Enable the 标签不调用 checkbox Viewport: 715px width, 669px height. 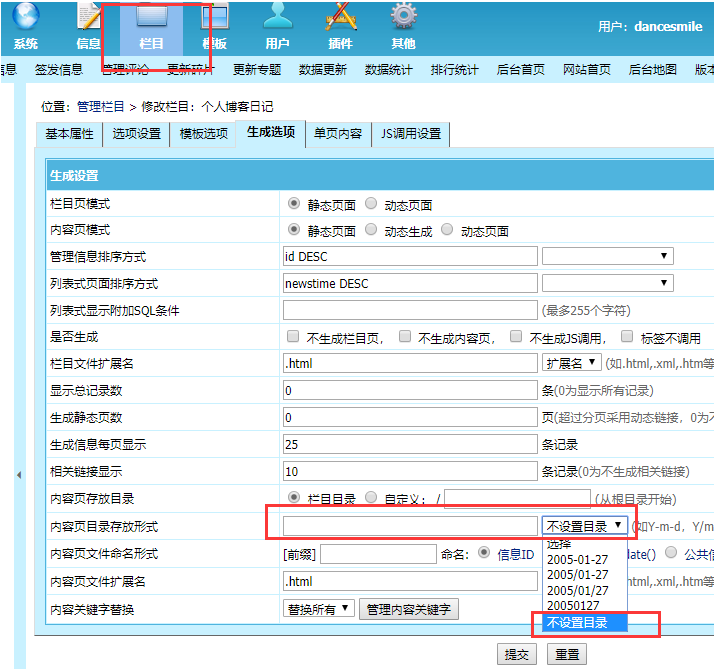(x=627, y=337)
